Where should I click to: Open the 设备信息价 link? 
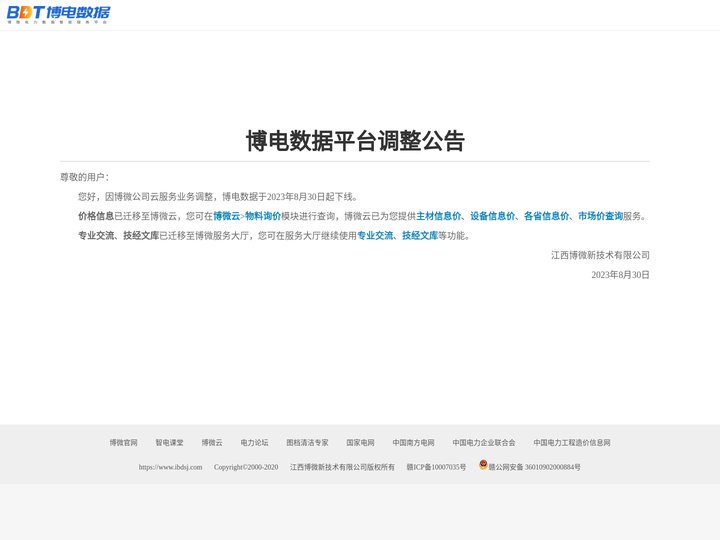coord(492,216)
